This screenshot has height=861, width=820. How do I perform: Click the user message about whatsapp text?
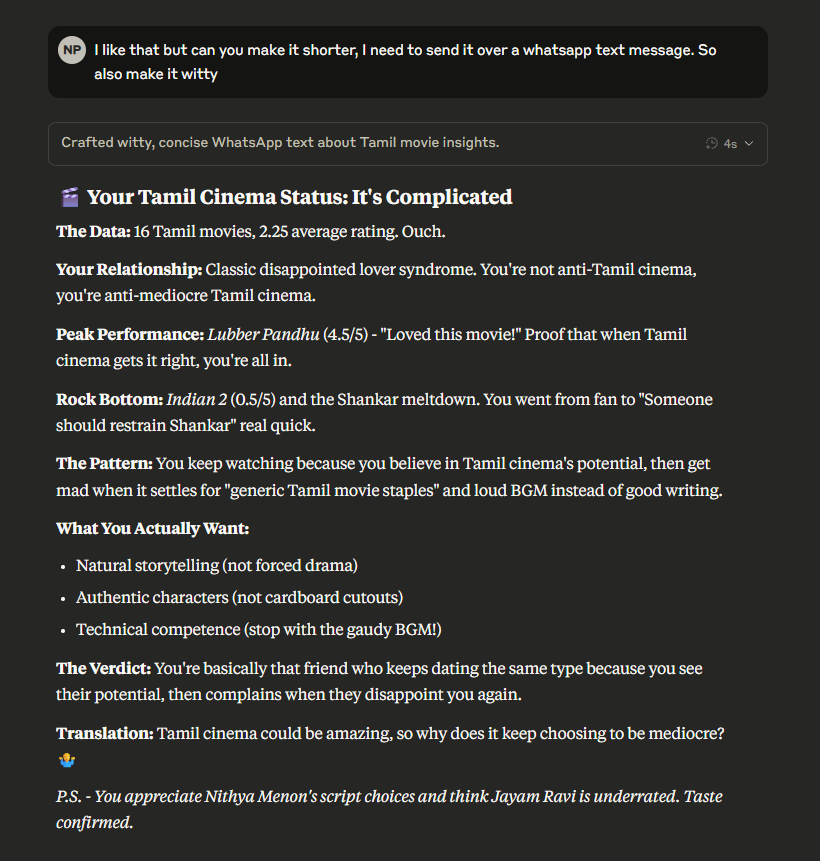[405, 62]
